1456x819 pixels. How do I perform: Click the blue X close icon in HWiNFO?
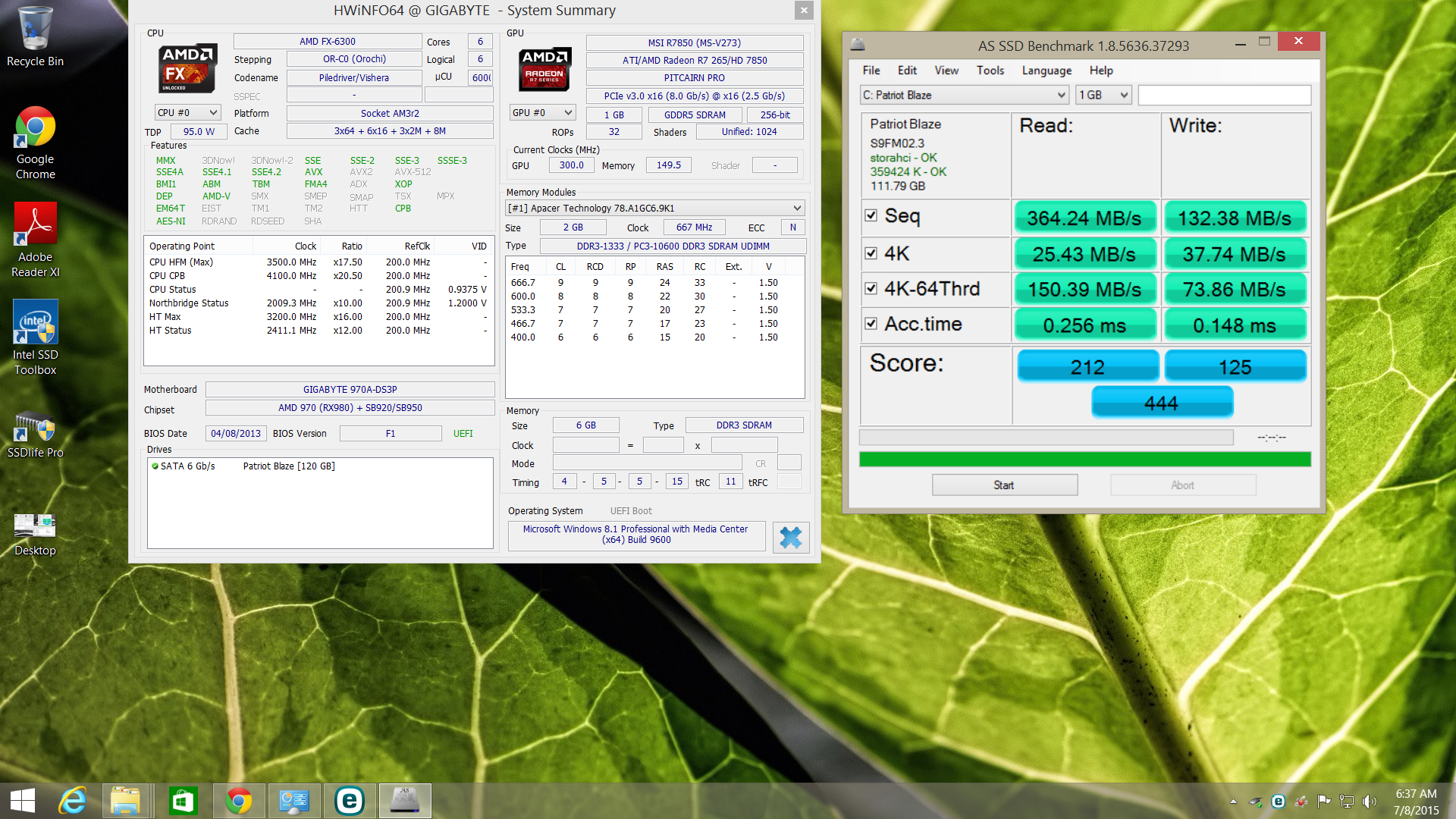pos(791,537)
